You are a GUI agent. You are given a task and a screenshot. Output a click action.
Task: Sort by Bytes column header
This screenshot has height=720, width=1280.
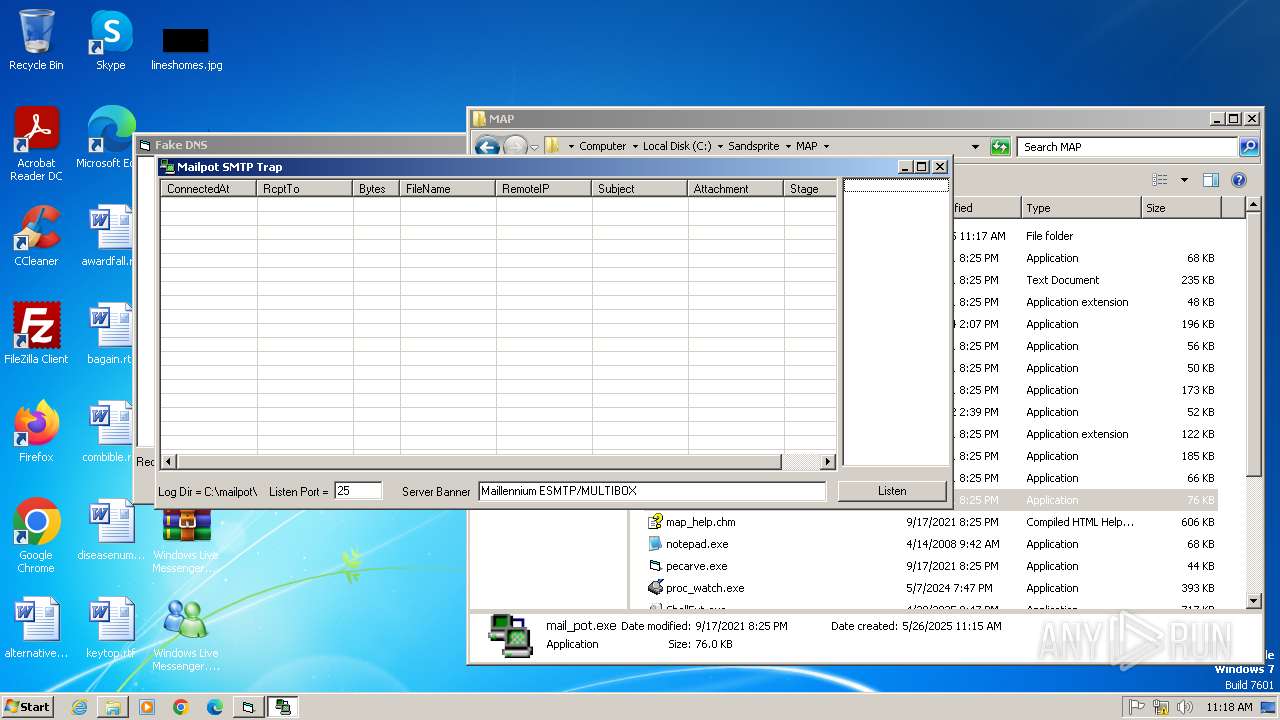(x=376, y=188)
